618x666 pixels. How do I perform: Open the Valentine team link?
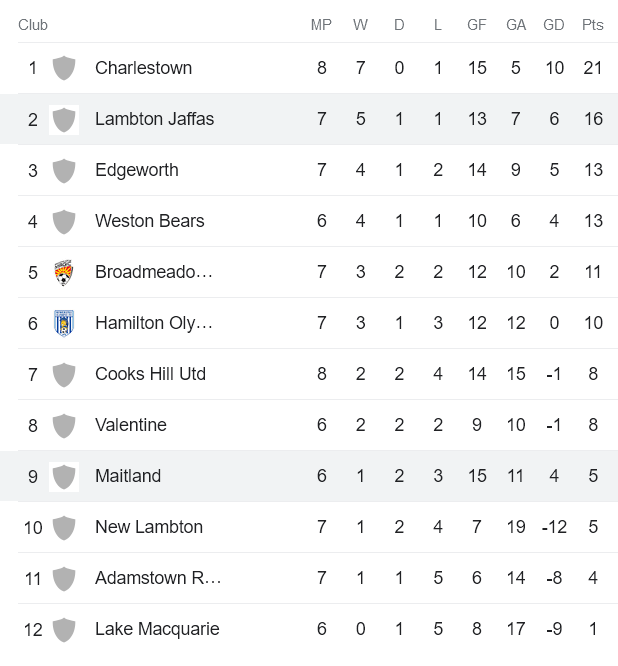pos(130,425)
